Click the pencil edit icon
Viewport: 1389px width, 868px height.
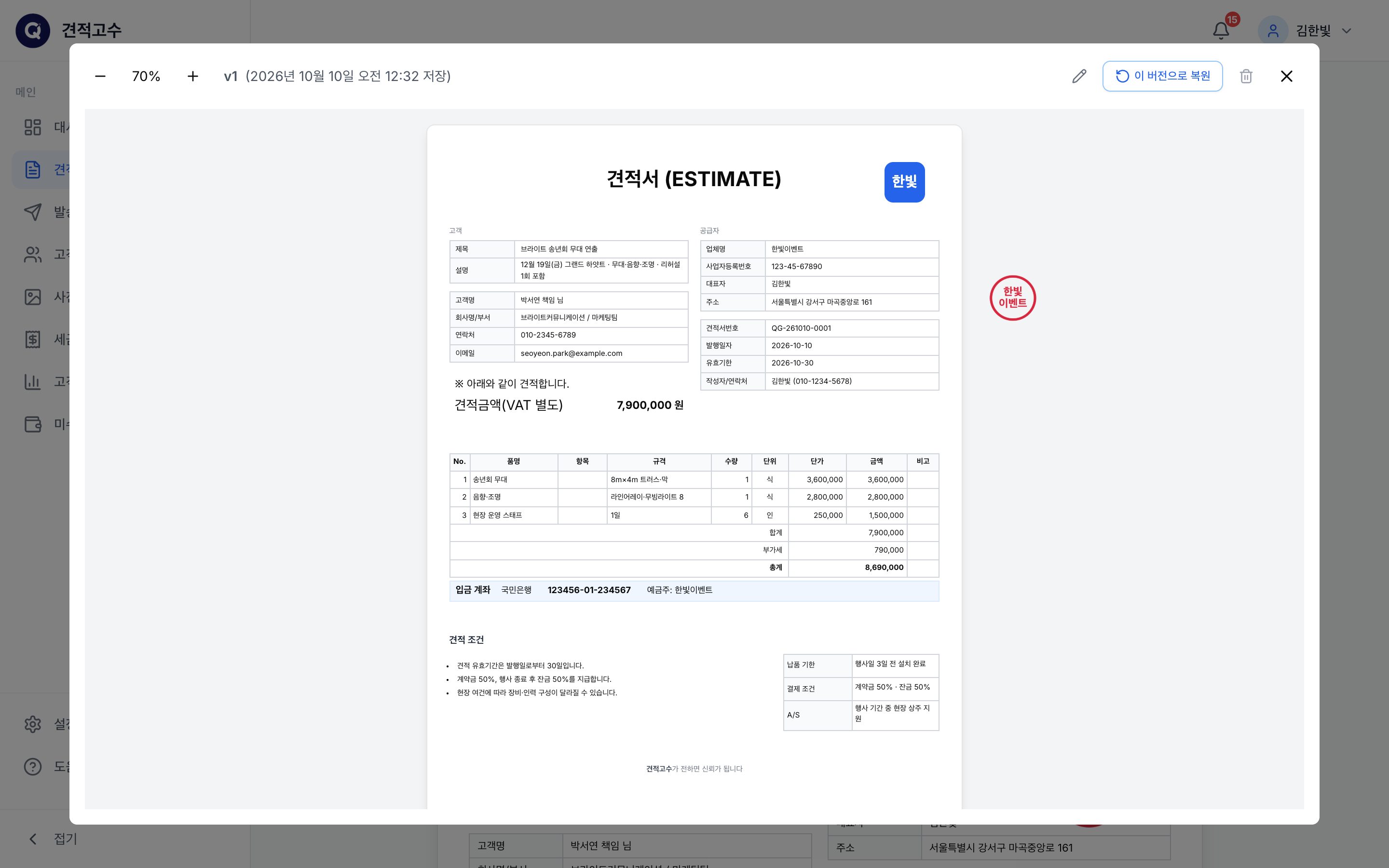(x=1079, y=76)
